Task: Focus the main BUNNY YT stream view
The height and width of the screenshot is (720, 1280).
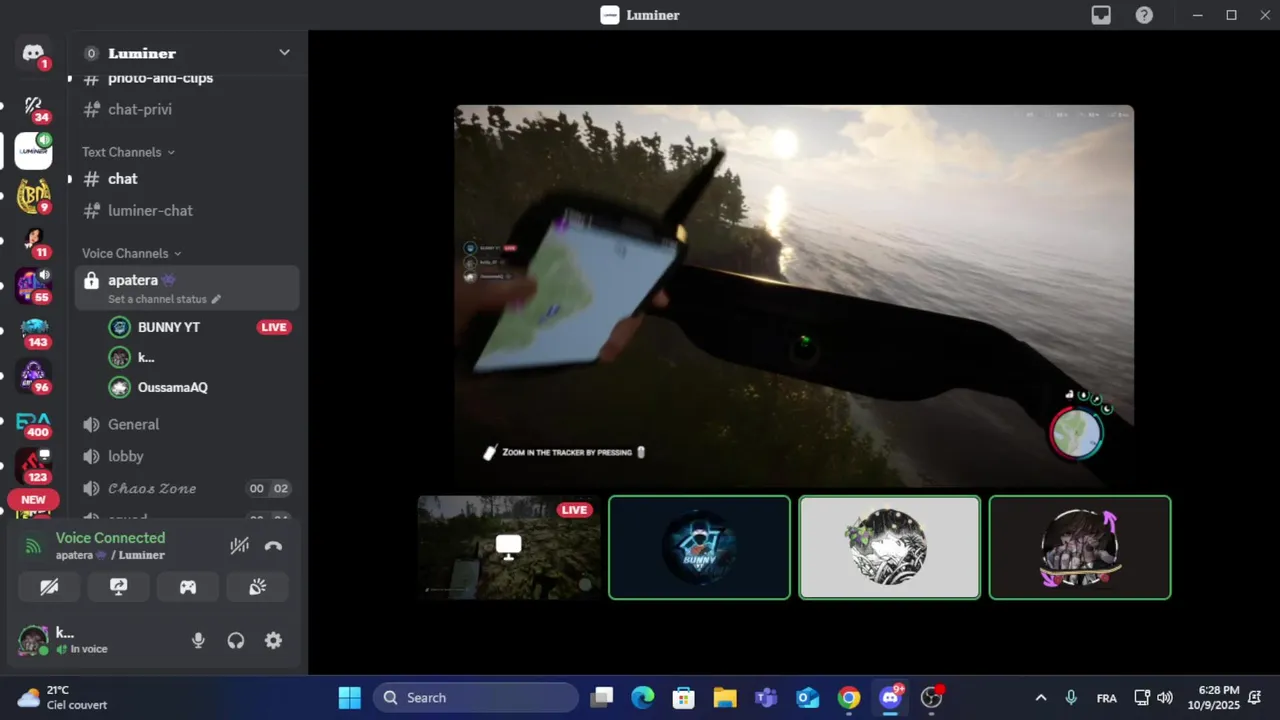Action: pos(794,296)
